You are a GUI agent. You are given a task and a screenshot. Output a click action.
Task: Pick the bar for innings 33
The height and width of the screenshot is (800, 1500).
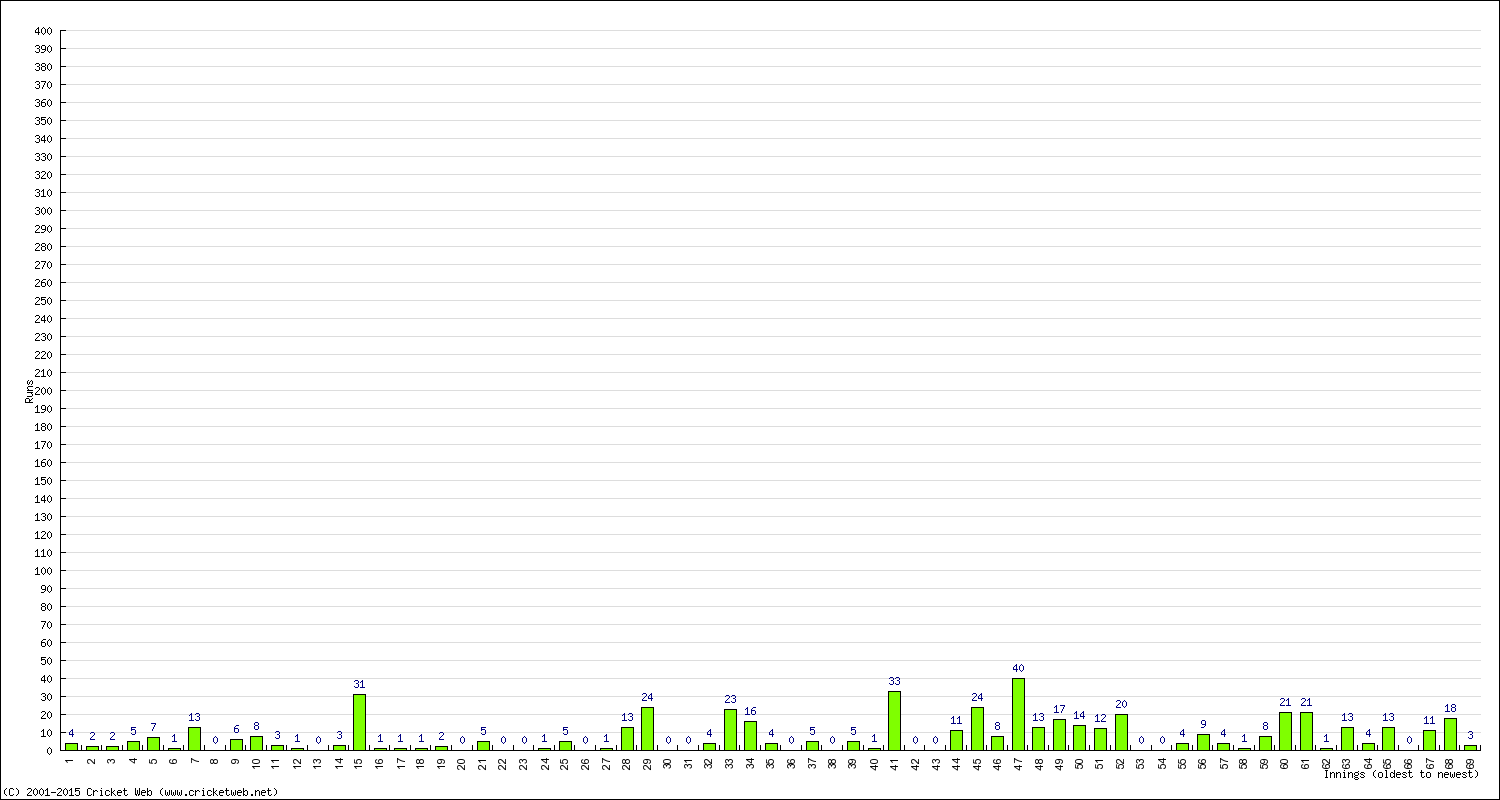point(730,730)
